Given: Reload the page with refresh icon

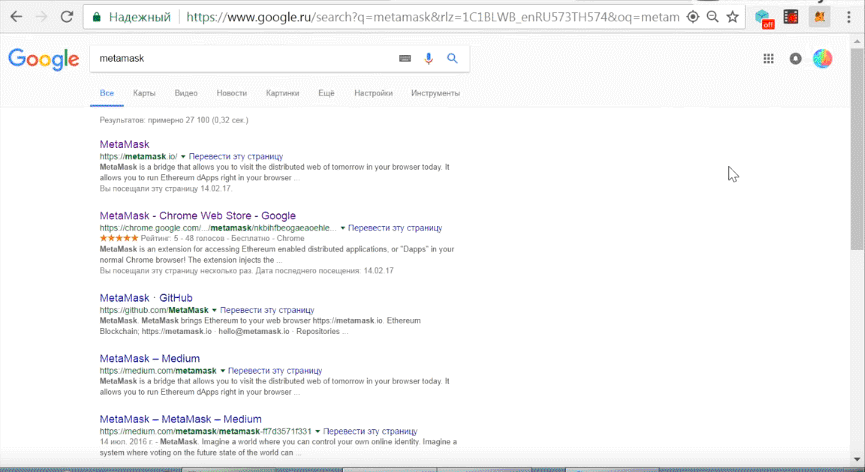Looking at the screenshot, I should click(x=67, y=17).
